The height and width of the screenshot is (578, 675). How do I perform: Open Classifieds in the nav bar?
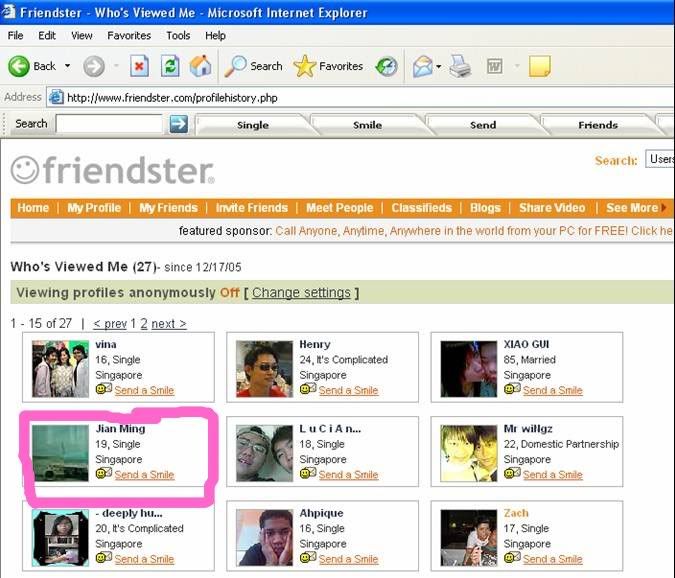(421, 208)
